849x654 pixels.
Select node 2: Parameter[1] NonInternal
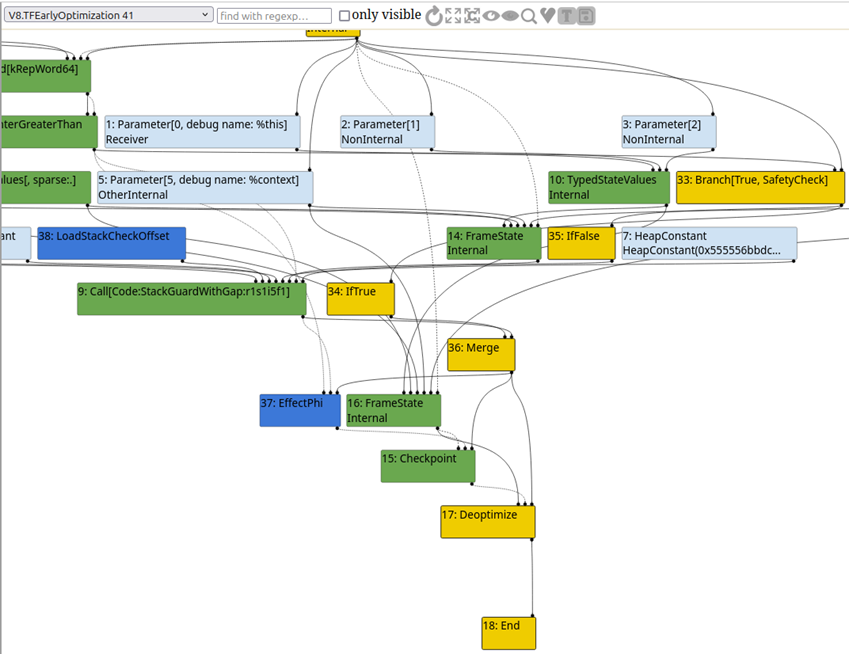(387, 132)
